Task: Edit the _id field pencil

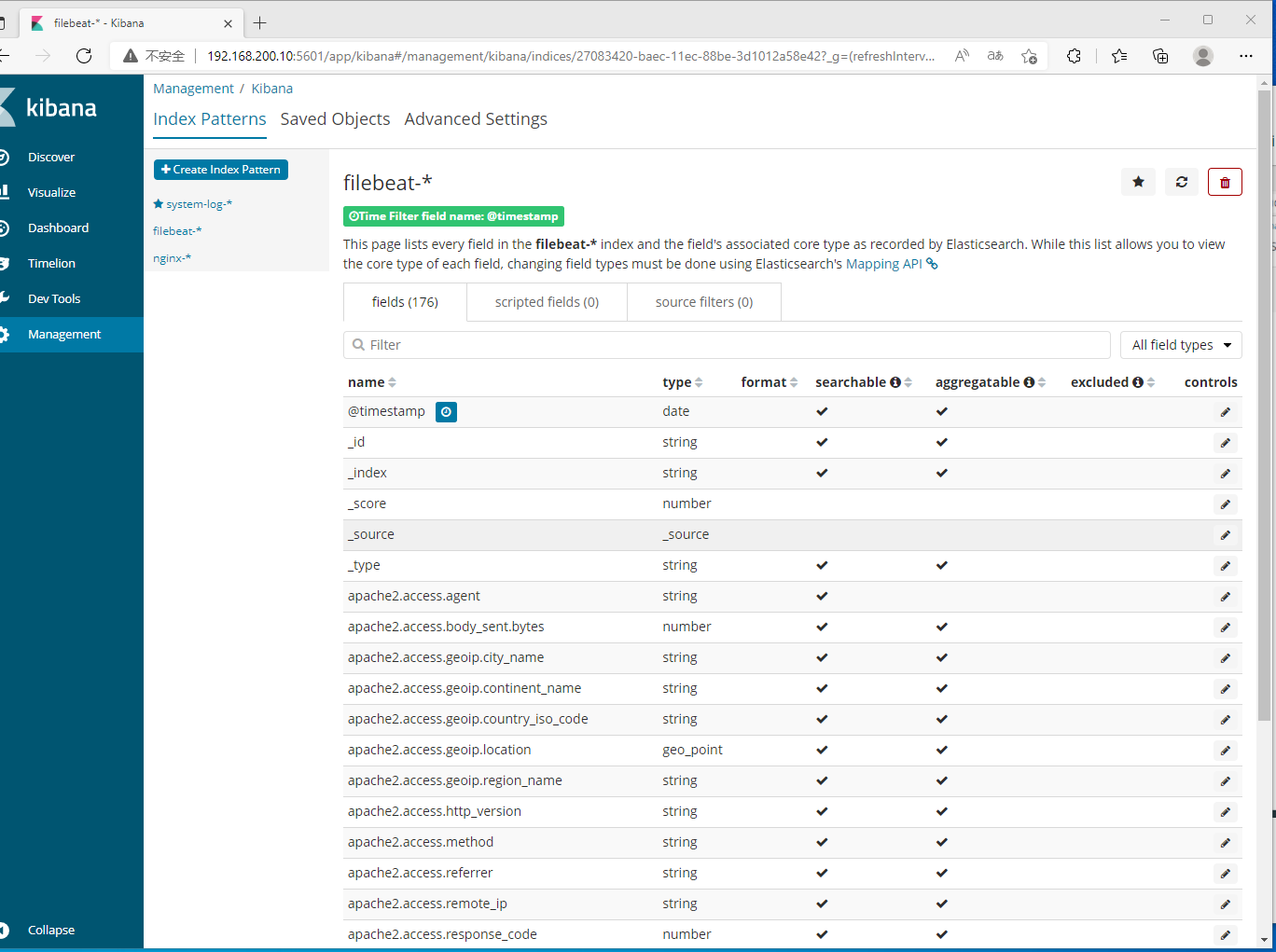Action: click(x=1225, y=443)
